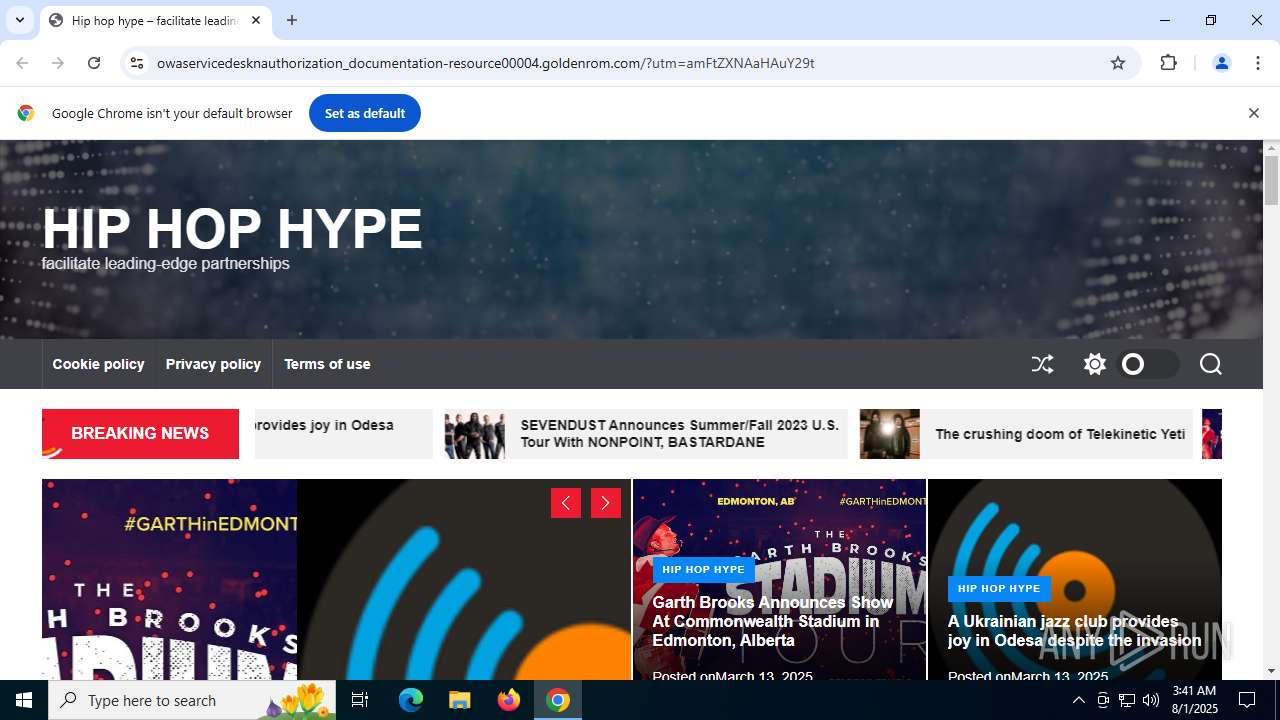Select the Hip hop hype browser tab
The width and height of the screenshot is (1280, 720).
tap(155, 20)
